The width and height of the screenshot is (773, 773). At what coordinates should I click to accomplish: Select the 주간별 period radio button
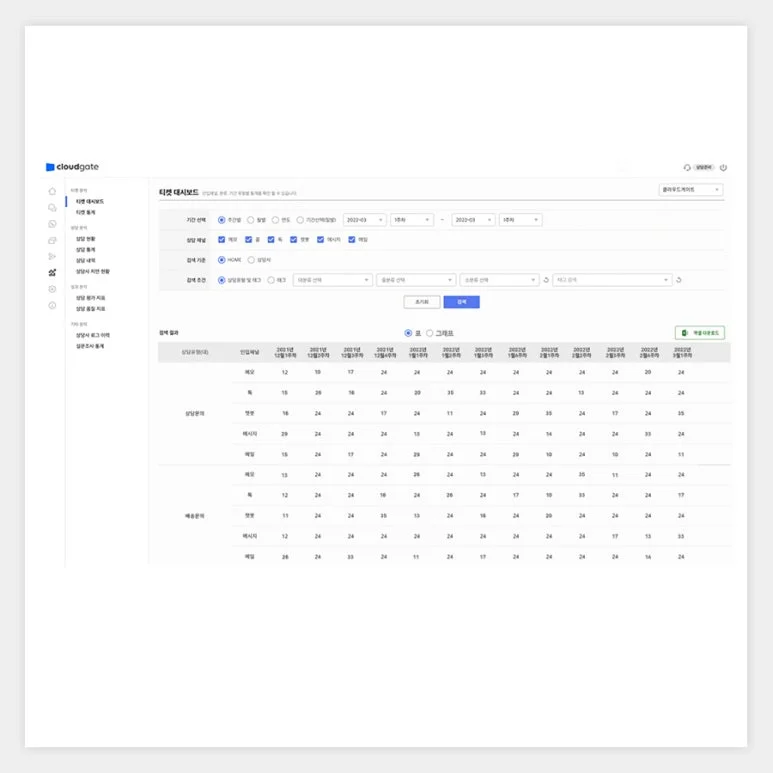(222, 220)
